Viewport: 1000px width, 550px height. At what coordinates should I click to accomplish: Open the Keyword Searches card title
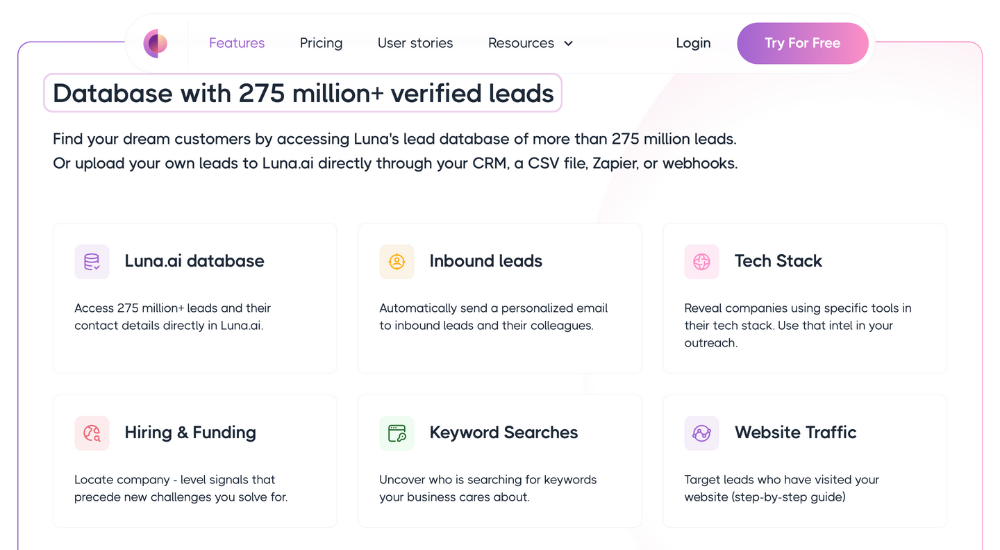[504, 433]
